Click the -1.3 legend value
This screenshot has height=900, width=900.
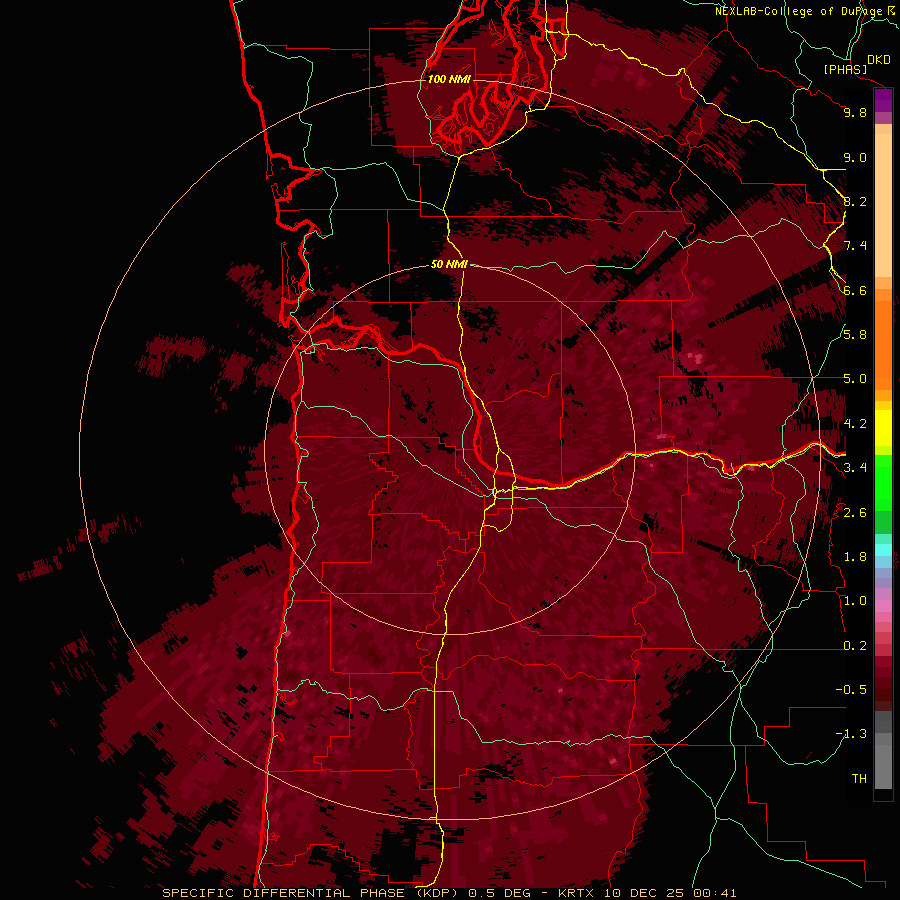tap(851, 734)
